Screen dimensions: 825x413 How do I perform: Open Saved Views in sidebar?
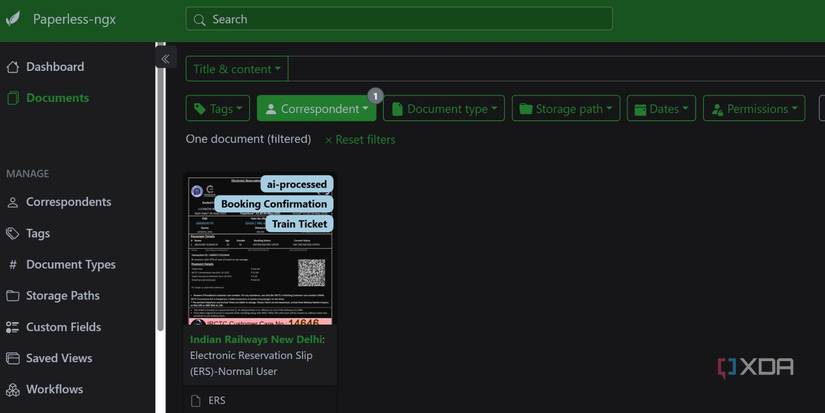click(59, 358)
